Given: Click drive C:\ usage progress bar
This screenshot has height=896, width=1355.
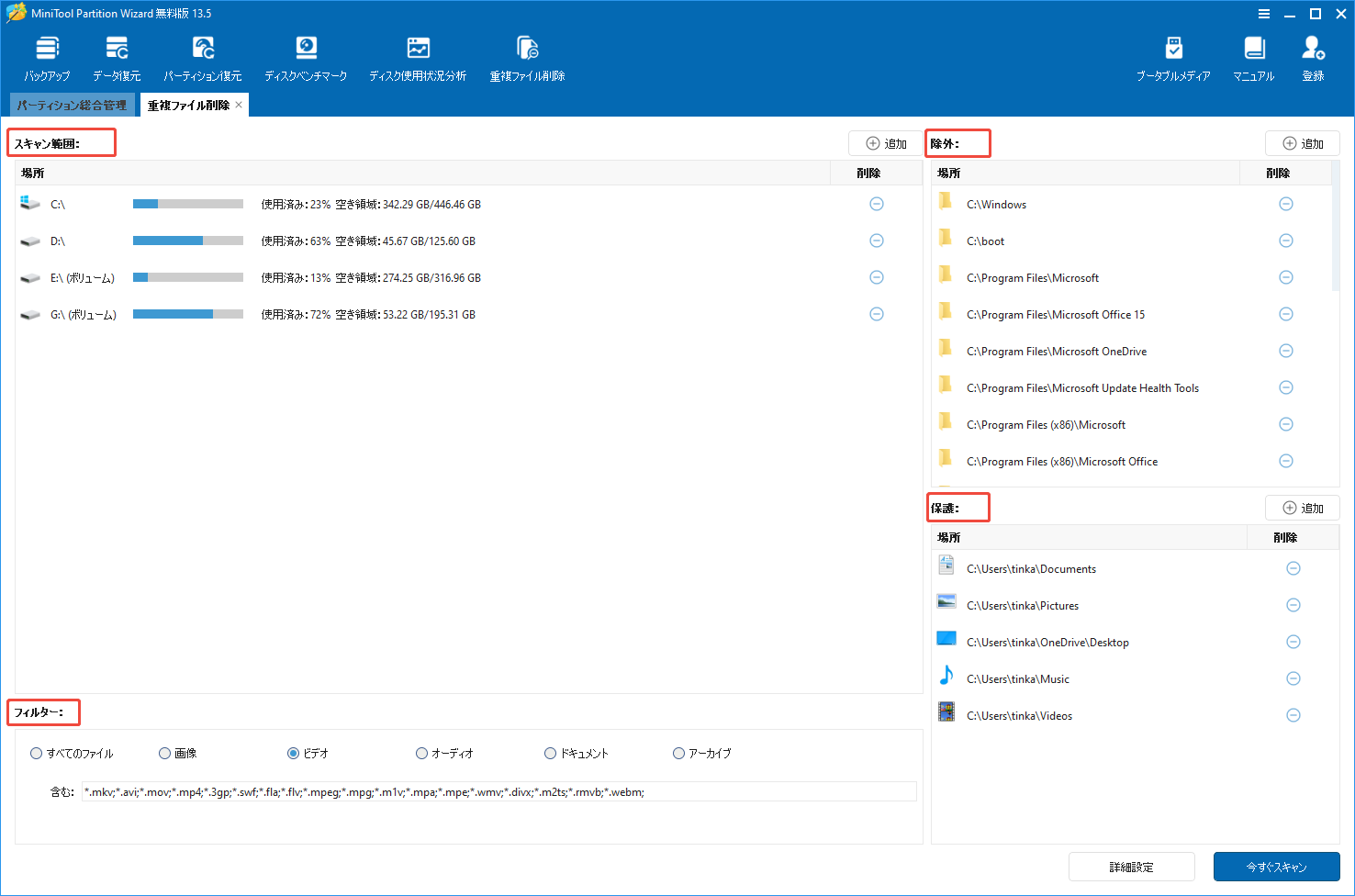Looking at the screenshot, I should (187, 204).
